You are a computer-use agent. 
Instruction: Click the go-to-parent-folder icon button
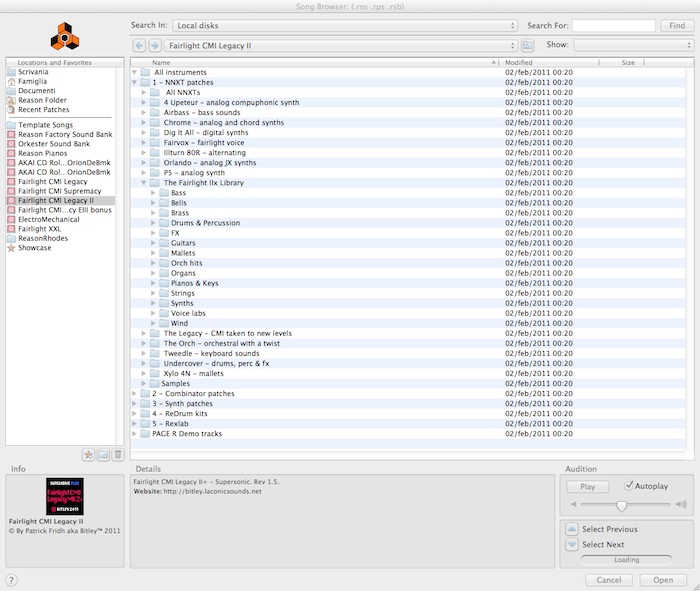click(x=528, y=46)
